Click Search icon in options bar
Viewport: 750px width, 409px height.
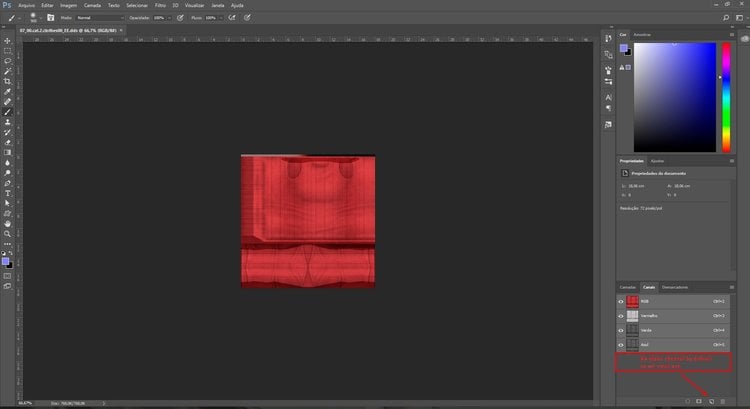pyautogui.click(x=726, y=18)
